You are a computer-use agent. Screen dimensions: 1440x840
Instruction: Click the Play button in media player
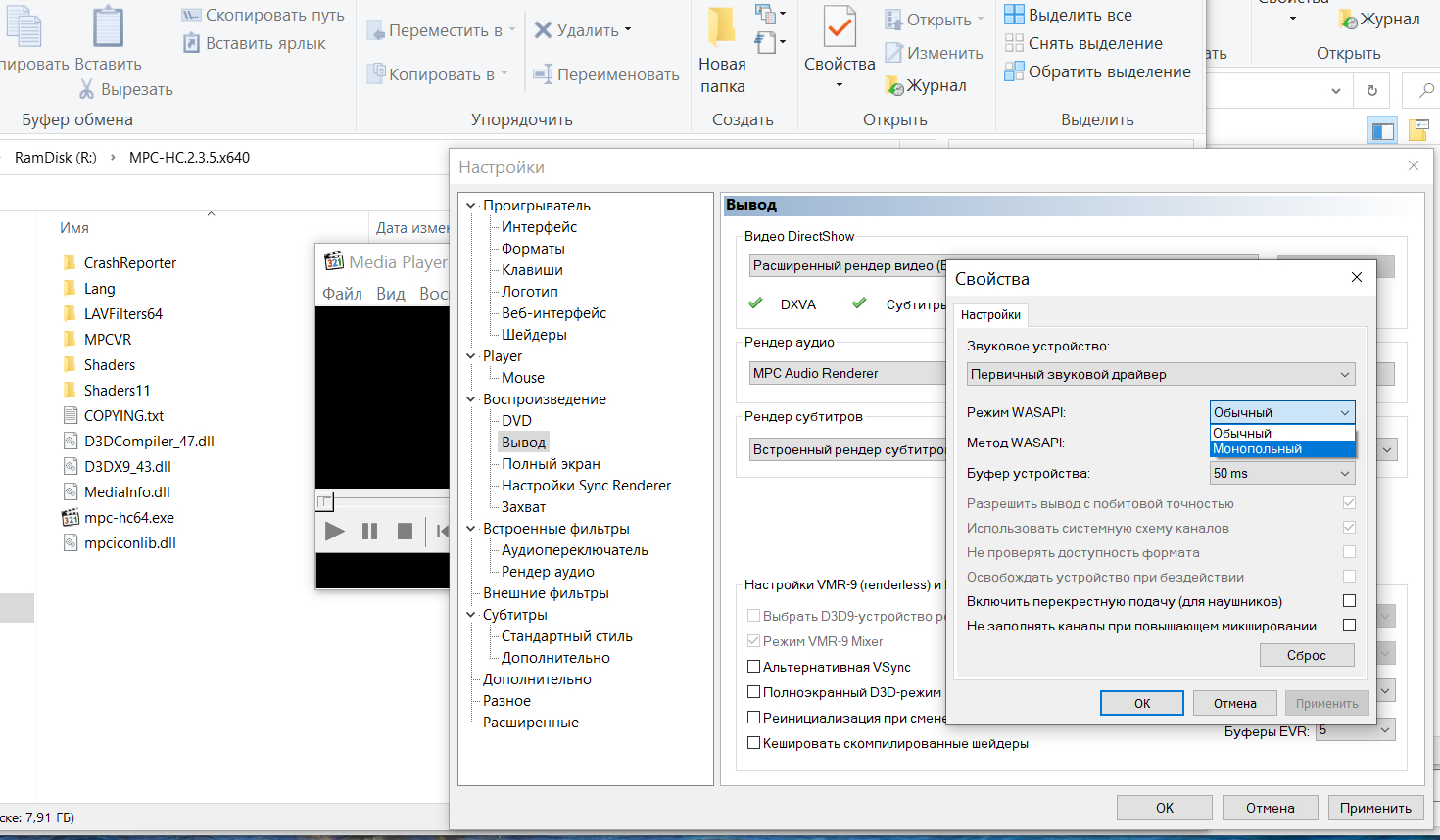[x=334, y=531]
